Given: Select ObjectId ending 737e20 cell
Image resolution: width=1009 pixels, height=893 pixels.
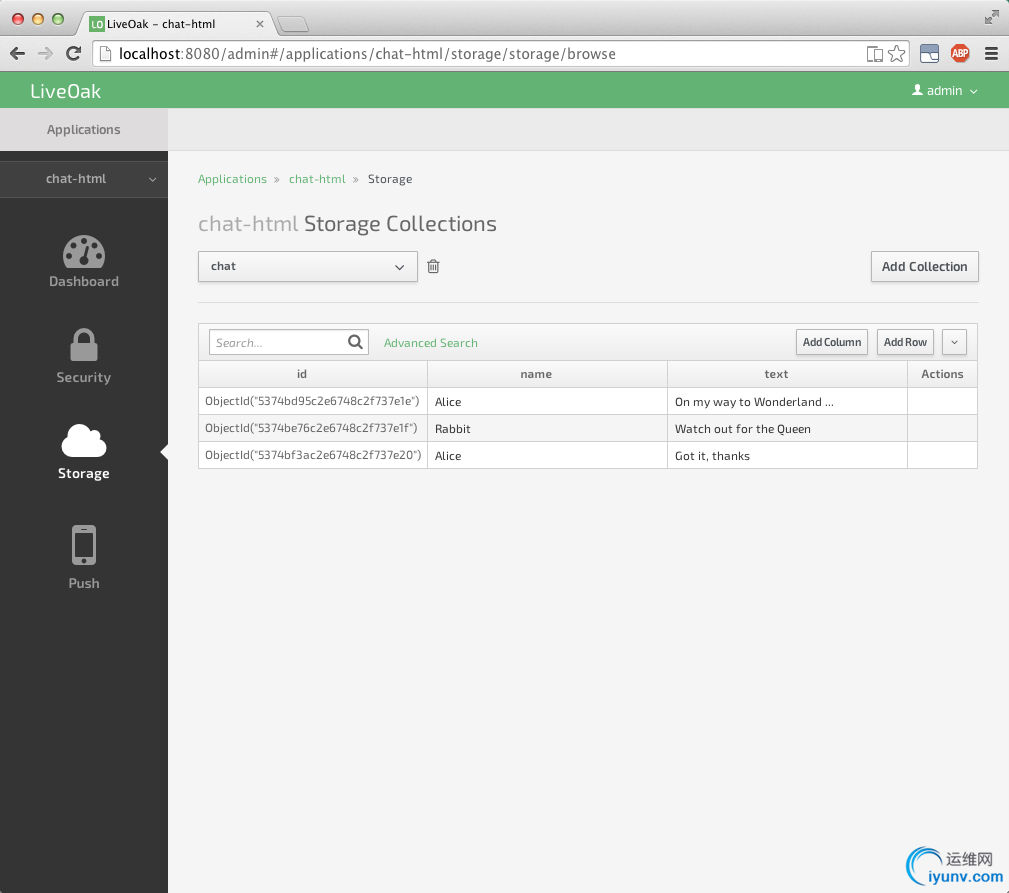Looking at the screenshot, I should [x=313, y=455].
